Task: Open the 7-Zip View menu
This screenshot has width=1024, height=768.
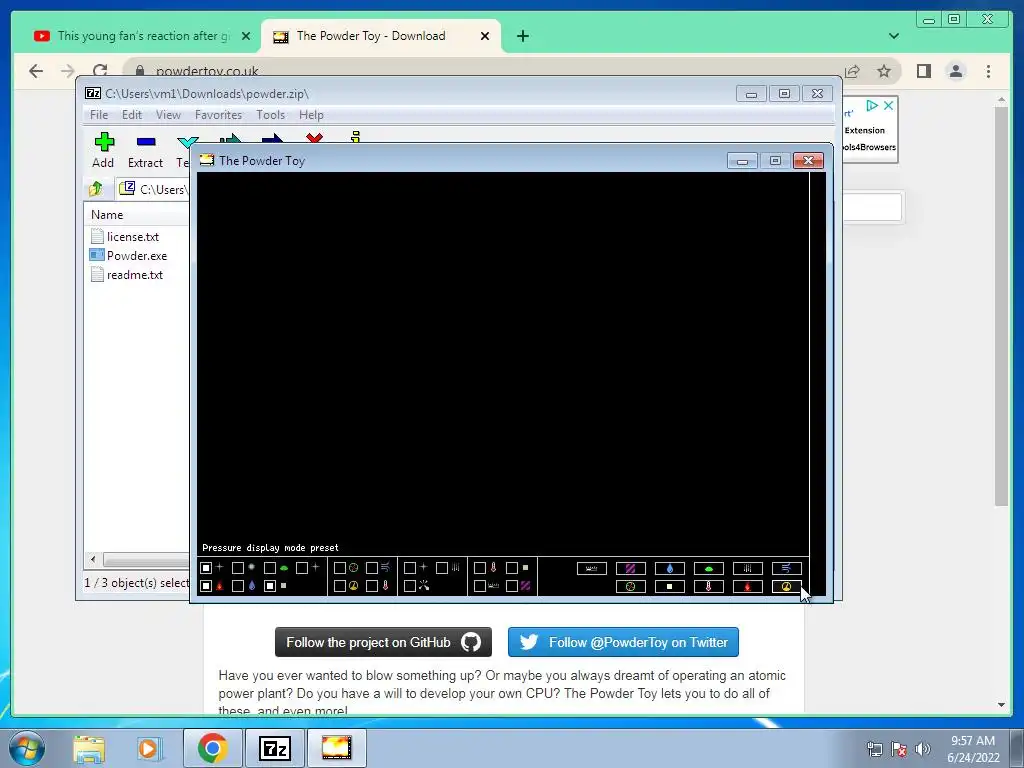Action: click(x=168, y=115)
